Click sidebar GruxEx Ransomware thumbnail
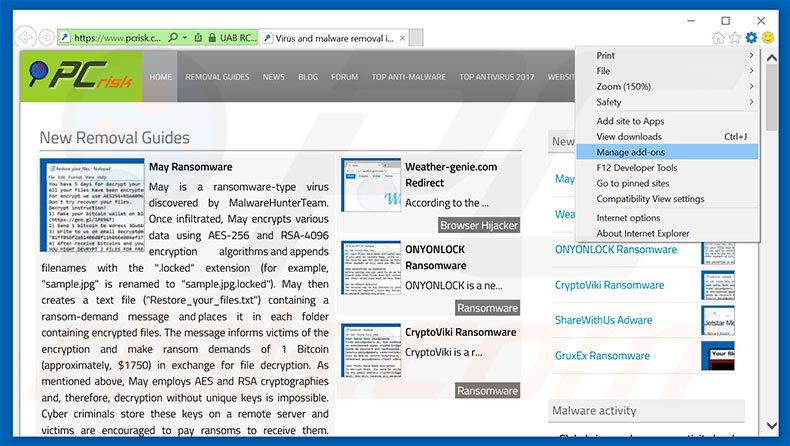The width and height of the screenshot is (790, 446). (718, 356)
